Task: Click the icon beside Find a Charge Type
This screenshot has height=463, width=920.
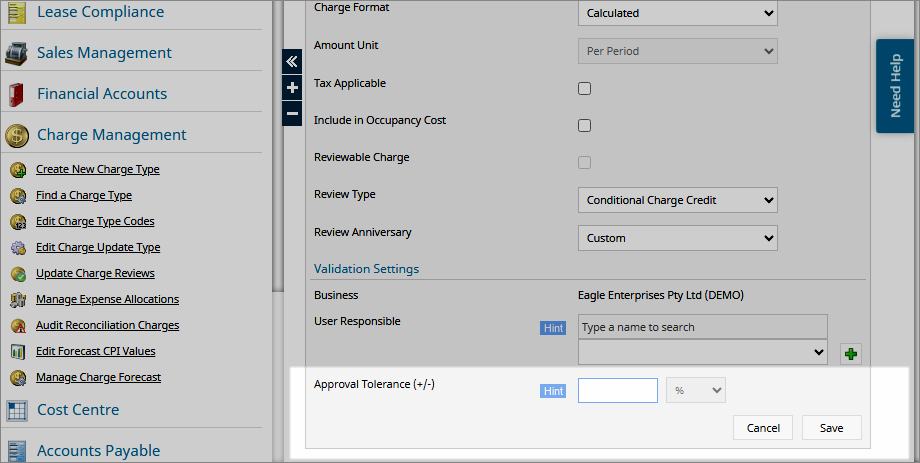Action: pyautogui.click(x=18, y=195)
